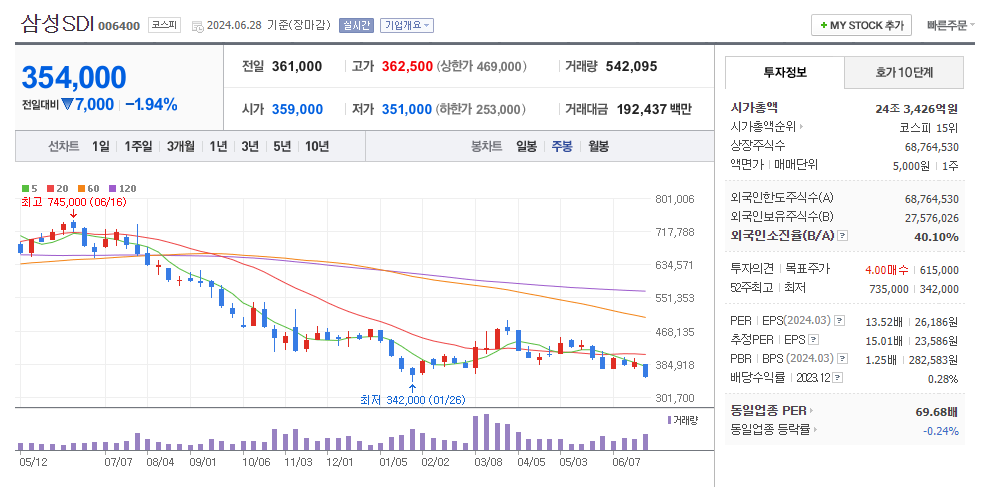Click the 거래량 value 542,095

click(631, 66)
